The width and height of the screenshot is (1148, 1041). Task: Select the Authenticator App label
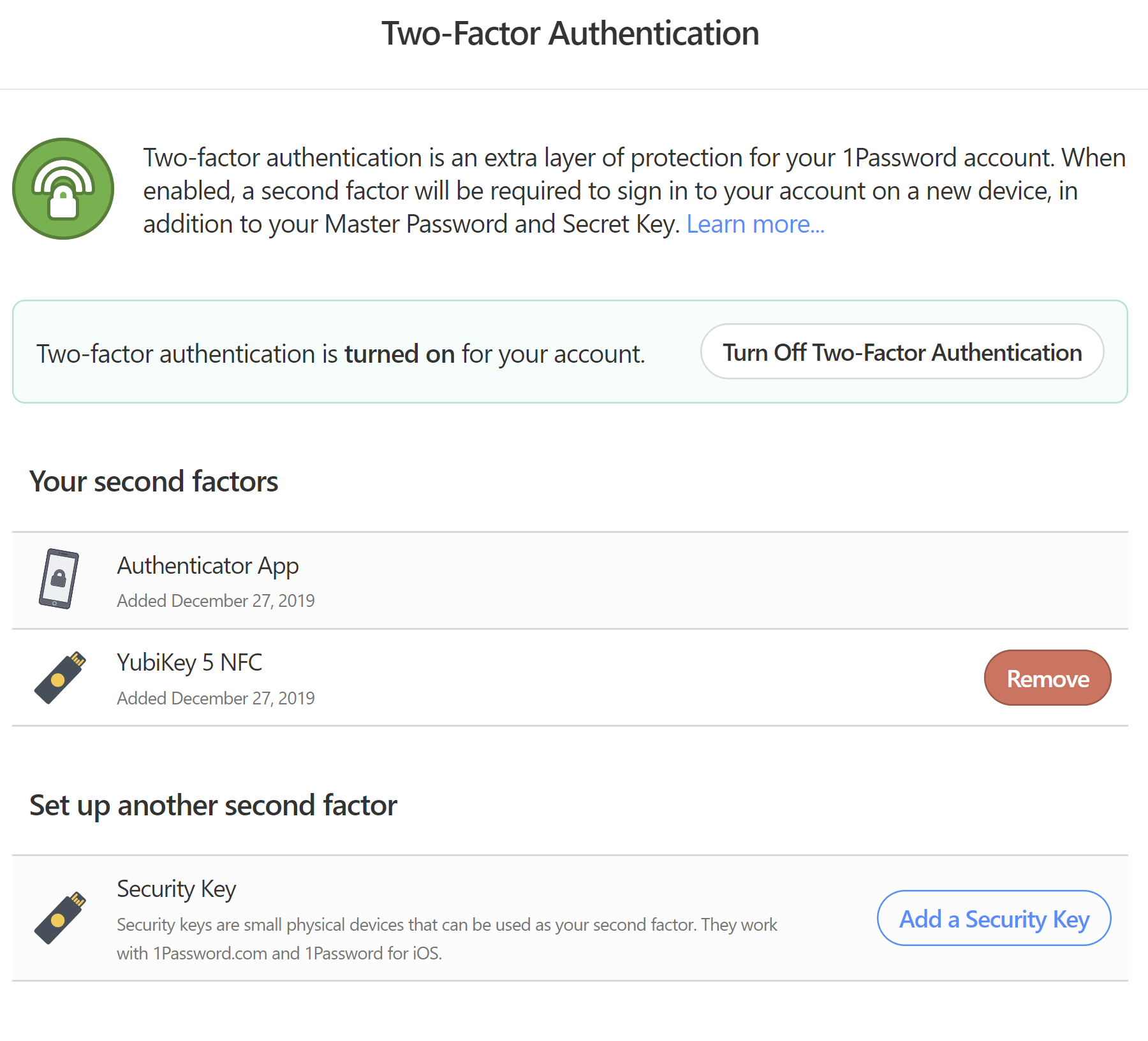(x=208, y=565)
